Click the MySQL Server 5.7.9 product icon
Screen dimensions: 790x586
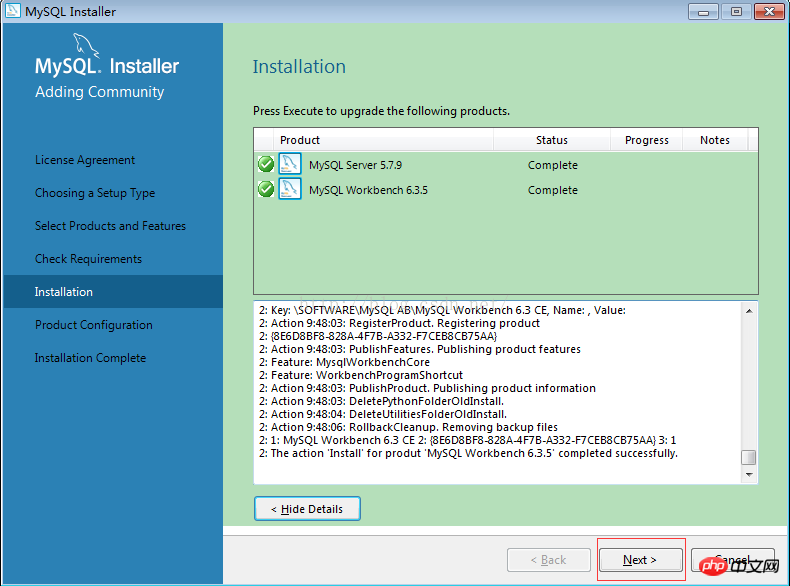[290, 164]
